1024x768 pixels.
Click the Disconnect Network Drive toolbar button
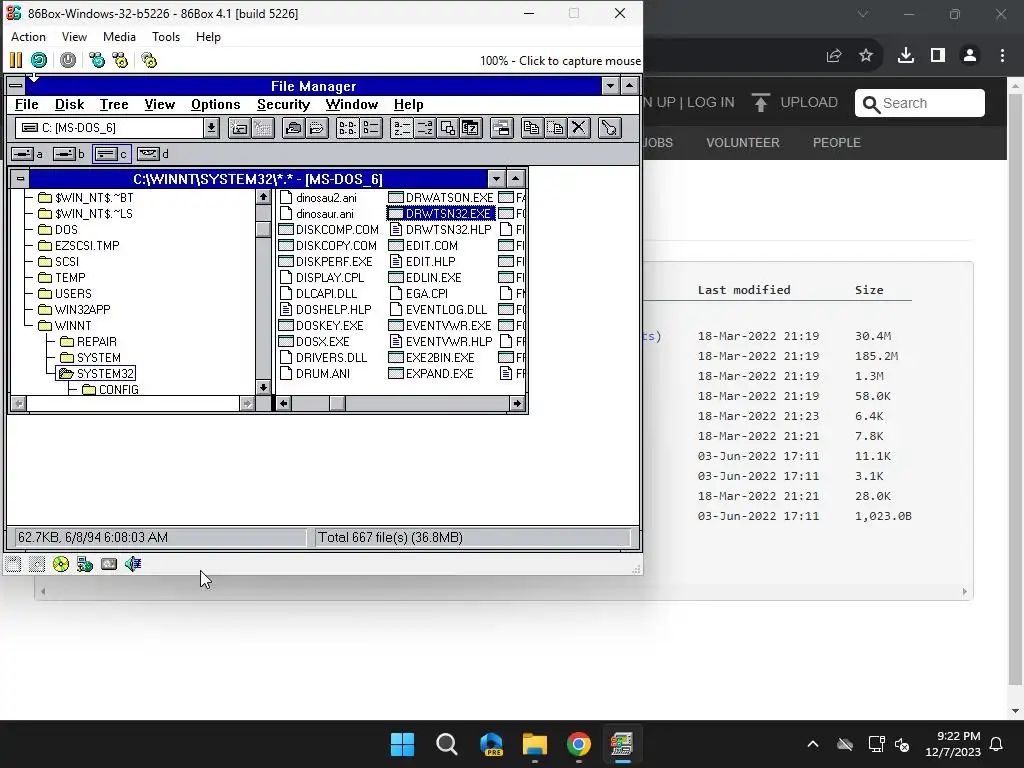point(263,128)
